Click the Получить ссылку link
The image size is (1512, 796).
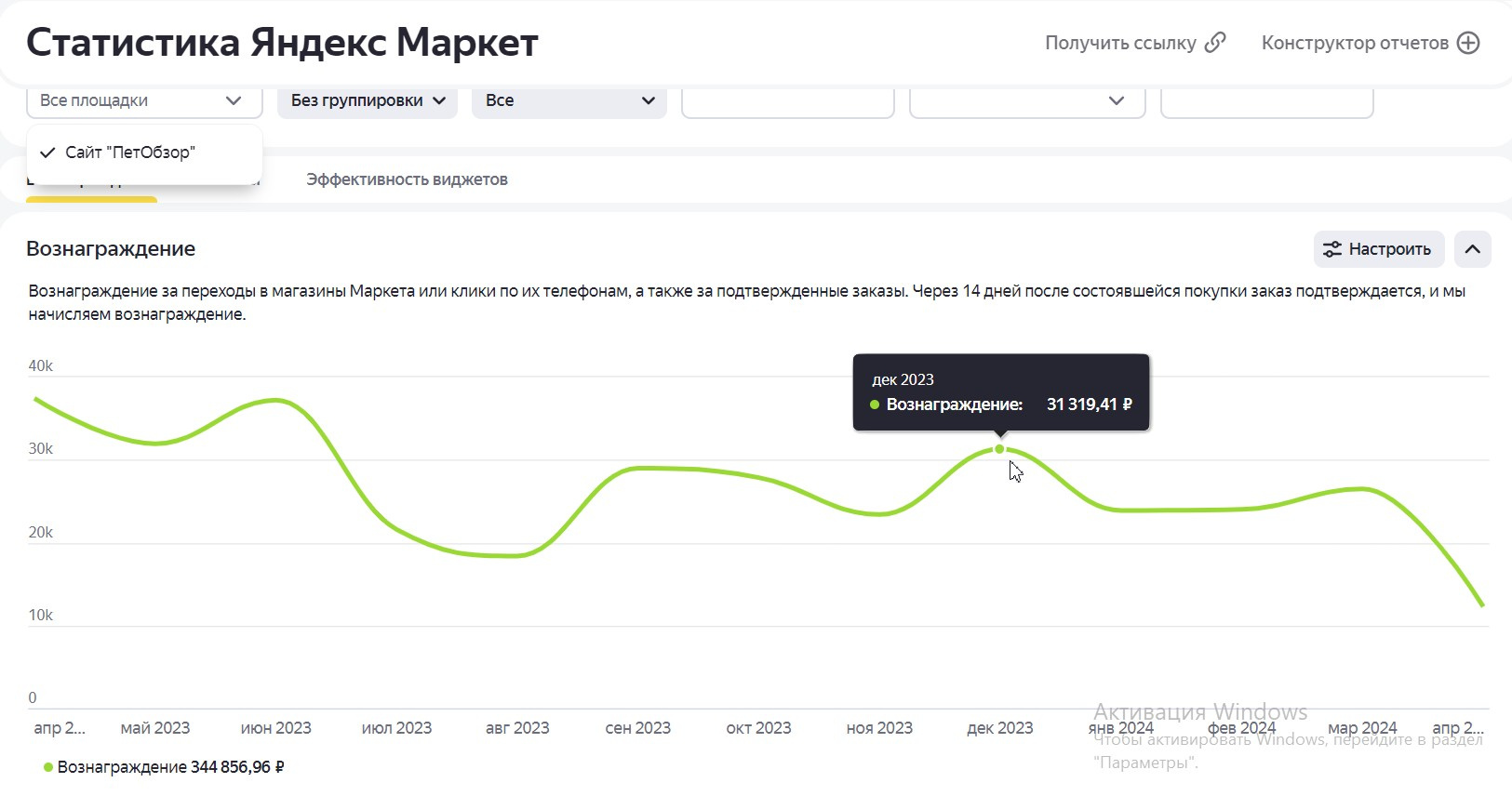click(1135, 43)
